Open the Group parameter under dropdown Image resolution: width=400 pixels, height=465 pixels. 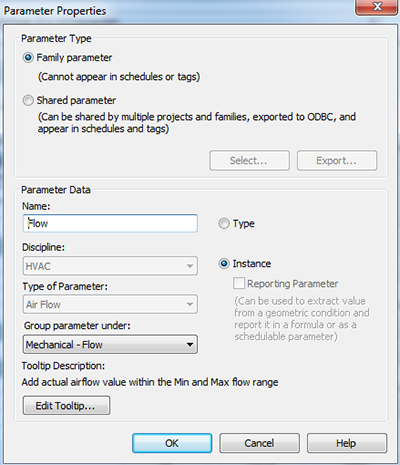110,344
